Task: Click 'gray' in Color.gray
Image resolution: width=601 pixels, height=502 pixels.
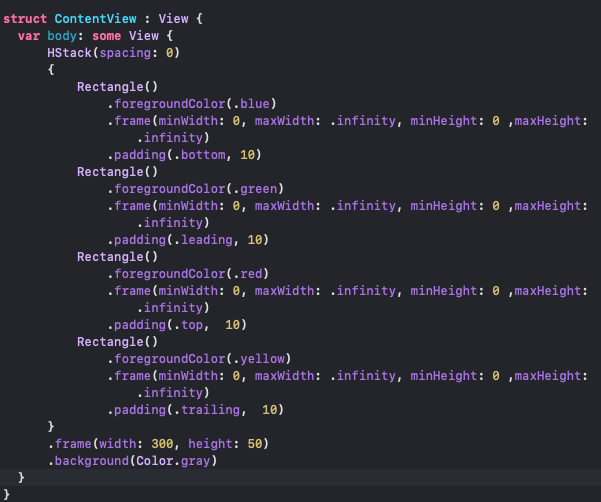Action: 196,461
